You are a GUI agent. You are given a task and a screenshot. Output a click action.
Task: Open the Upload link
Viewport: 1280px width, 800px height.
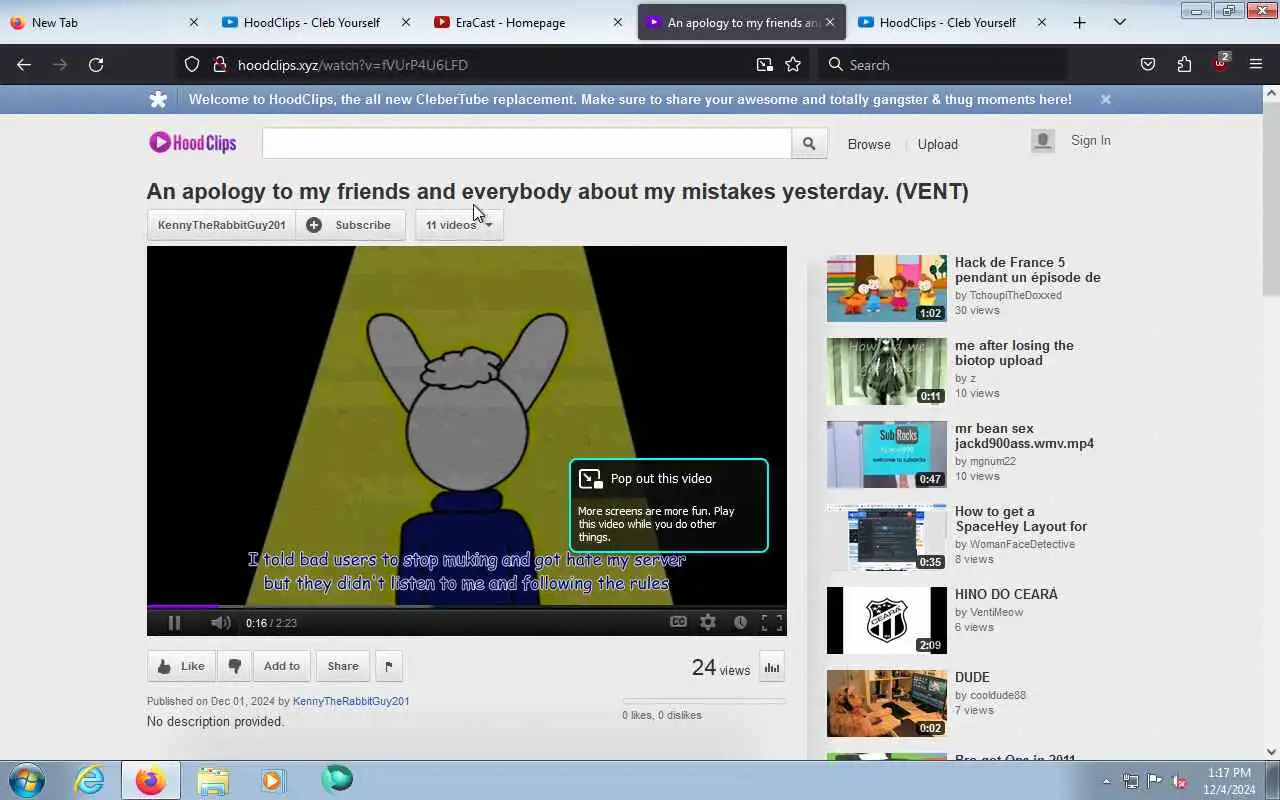click(x=938, y=144)
